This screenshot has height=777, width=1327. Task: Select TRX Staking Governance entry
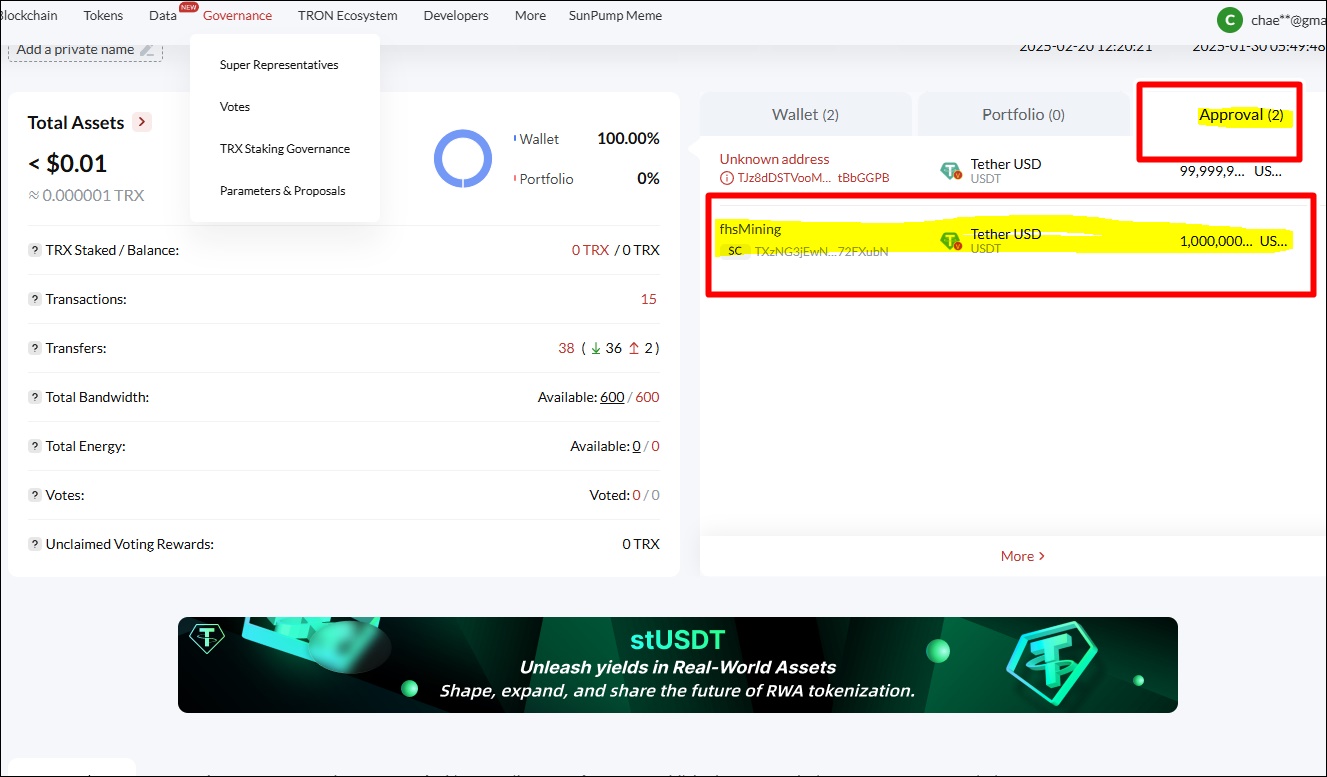click(x=285, y=149)
